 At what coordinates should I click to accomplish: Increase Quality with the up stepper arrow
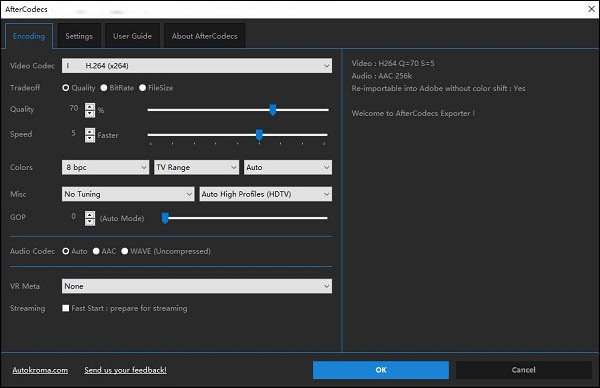coord(90,107)
